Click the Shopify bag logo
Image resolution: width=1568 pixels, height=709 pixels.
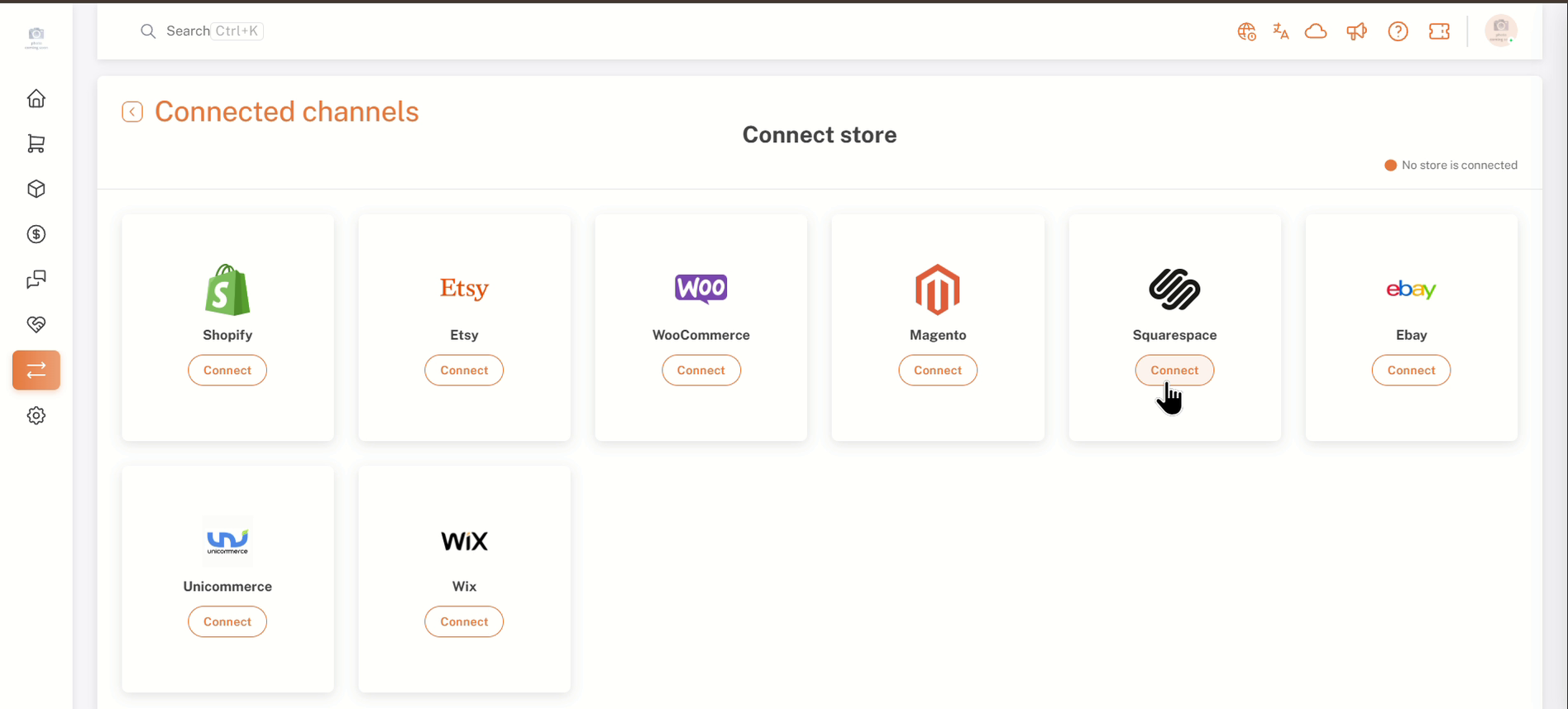coord(227,290)
